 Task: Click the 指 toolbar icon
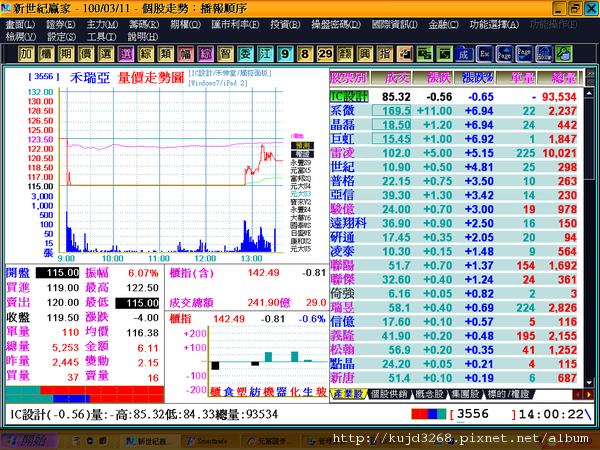385,54
